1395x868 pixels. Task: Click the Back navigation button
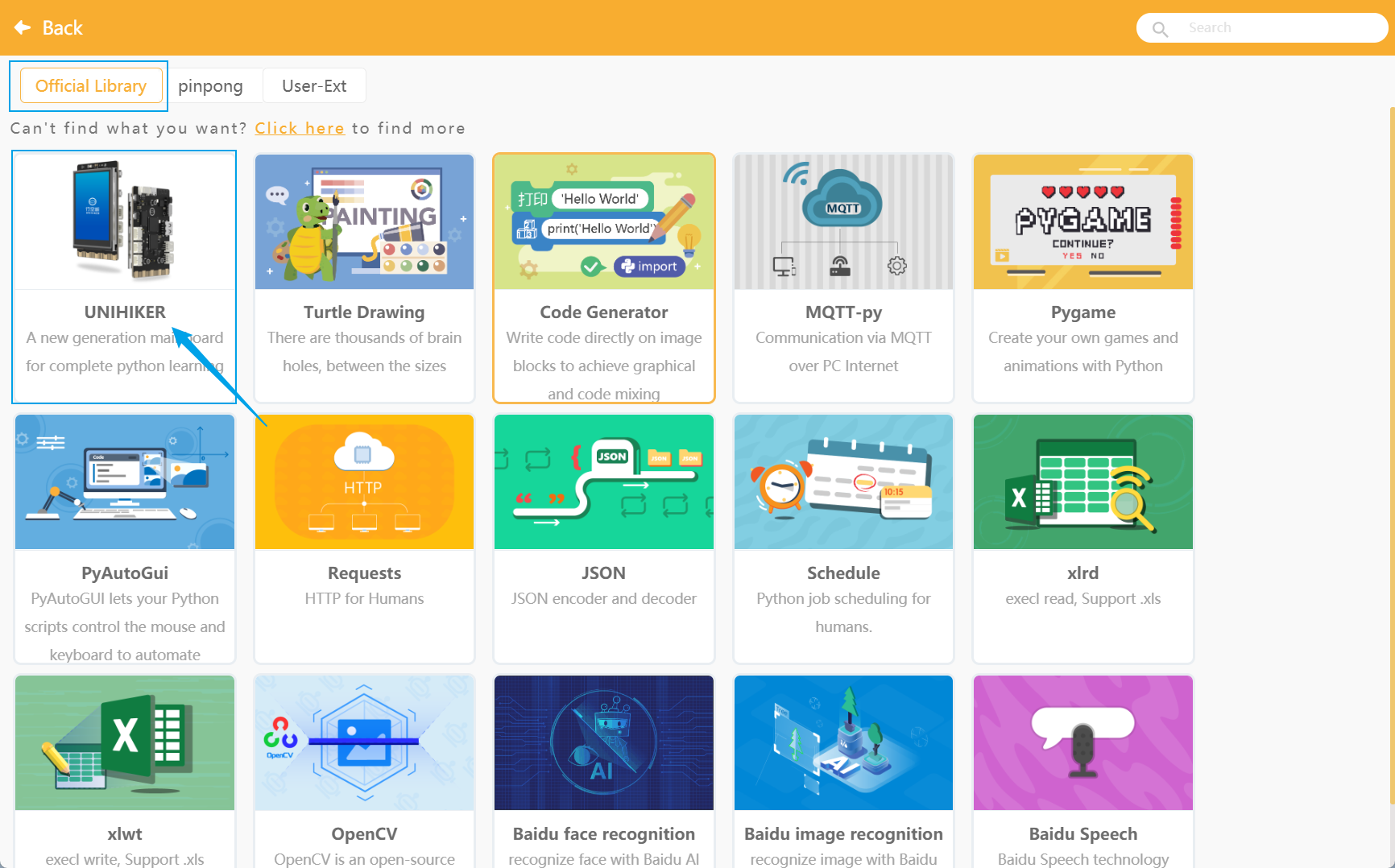click(x=48, y=27)
